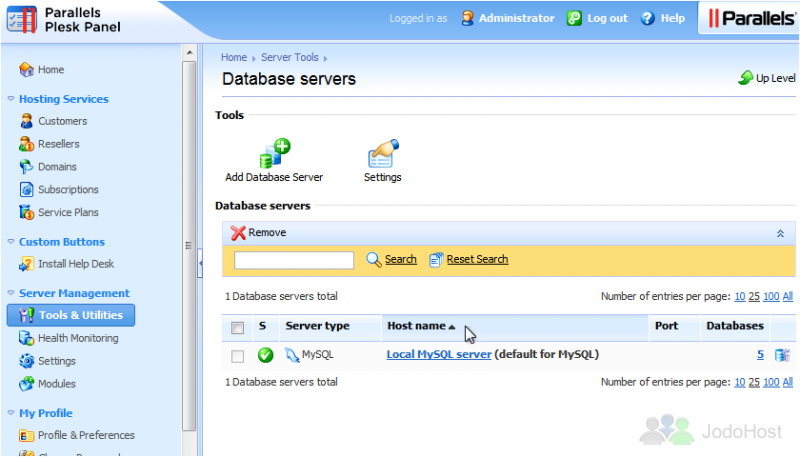Collapse the Server Management section
The image size is (800, 457).
(x=11, y=293)
